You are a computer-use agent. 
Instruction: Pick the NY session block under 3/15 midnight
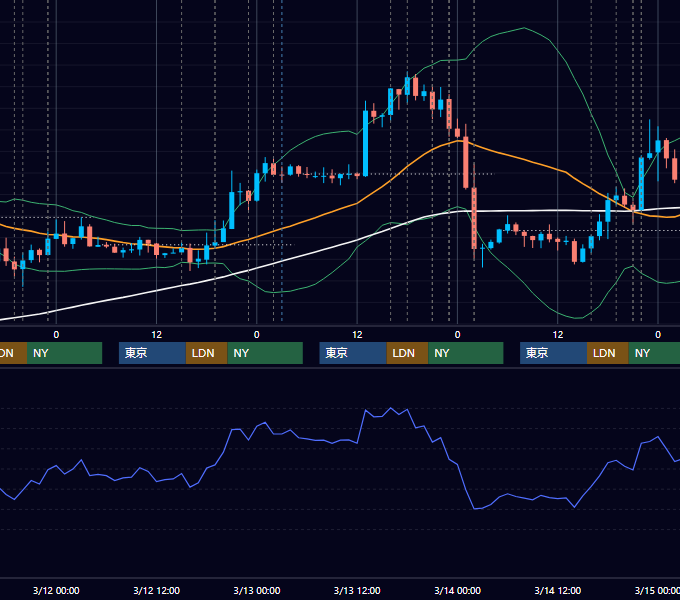click(x=654, y=353)
